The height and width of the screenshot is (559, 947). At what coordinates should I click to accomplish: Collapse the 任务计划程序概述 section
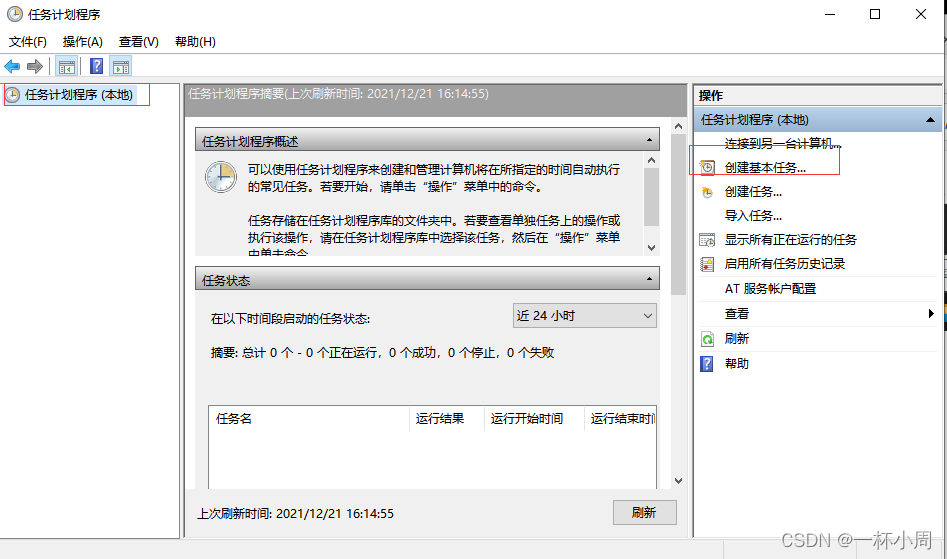pos(649,140)
